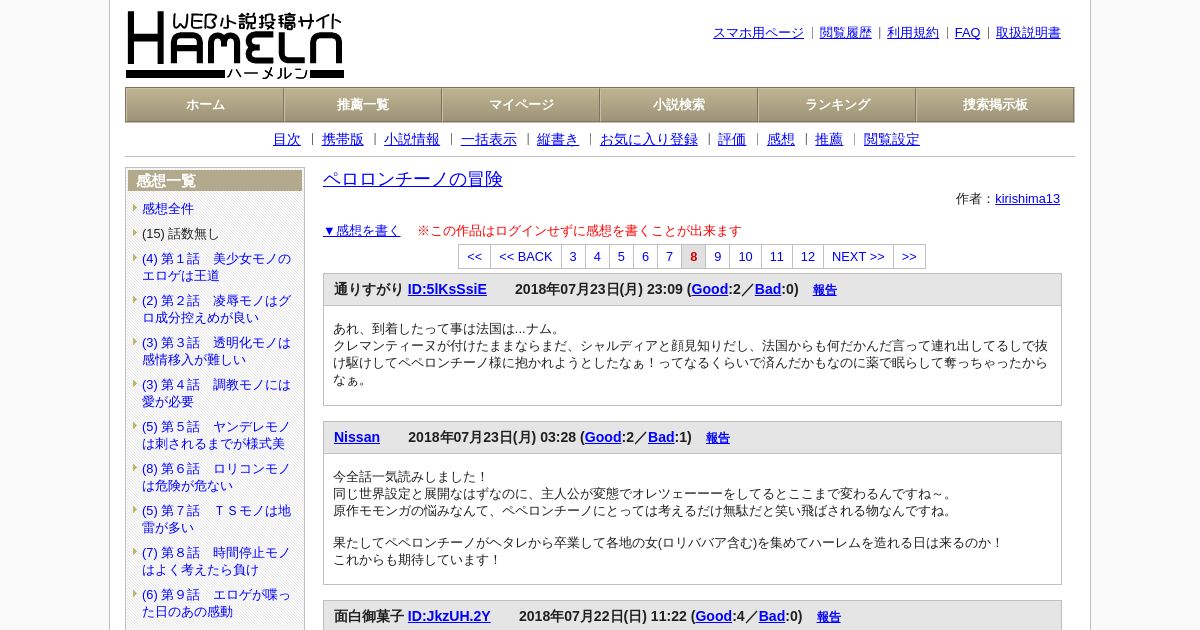1200x630 pixels.
Task: Jump to first page with << button
Action: coord(475,257)
